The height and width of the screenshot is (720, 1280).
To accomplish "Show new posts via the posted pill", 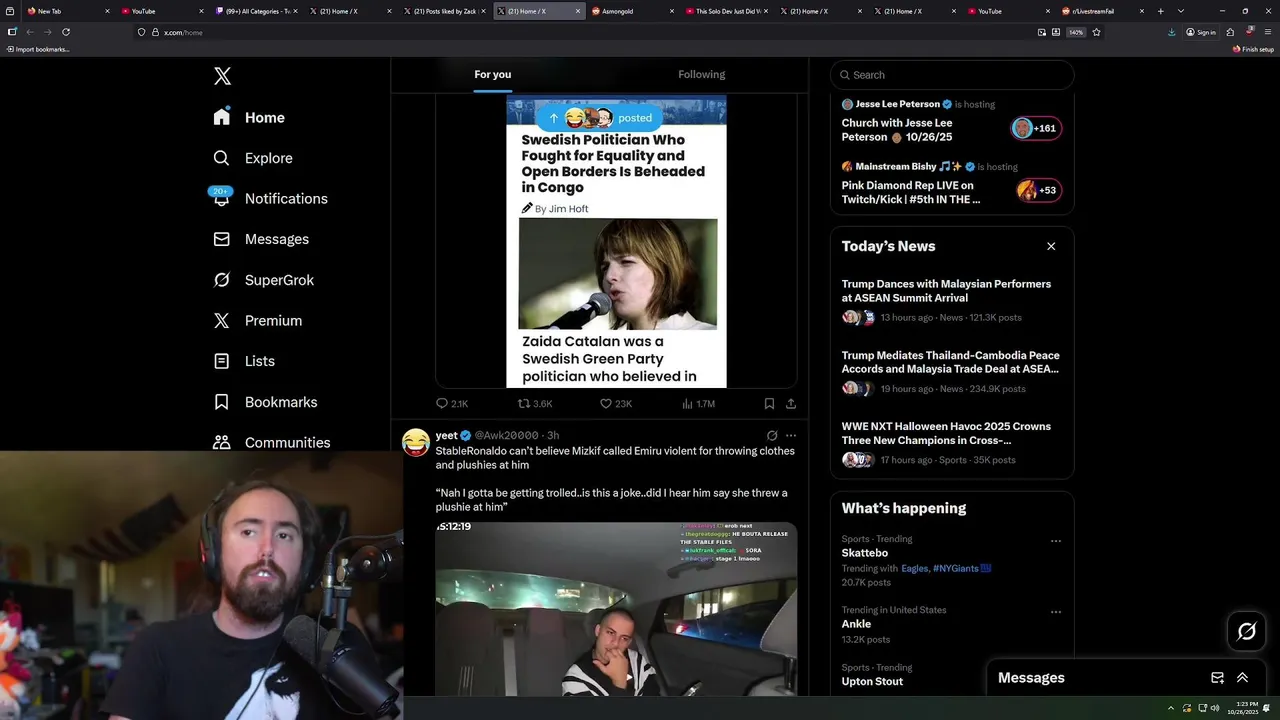I will pyautogui.click(x=599, y=118).
